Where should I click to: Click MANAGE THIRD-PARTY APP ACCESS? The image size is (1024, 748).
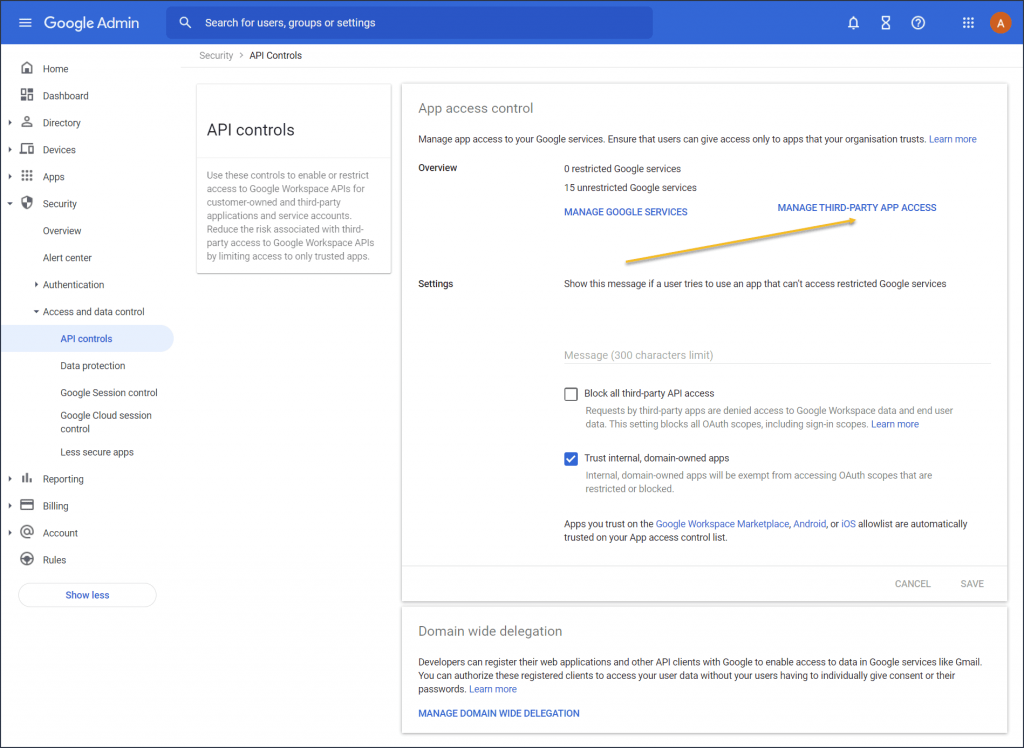point(857,207)
